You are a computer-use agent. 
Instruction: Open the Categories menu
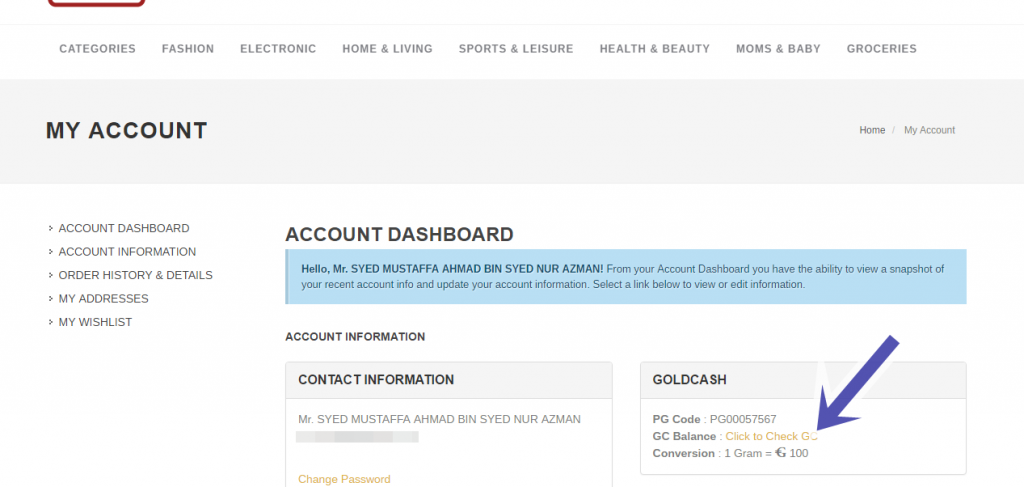[97, 49]
